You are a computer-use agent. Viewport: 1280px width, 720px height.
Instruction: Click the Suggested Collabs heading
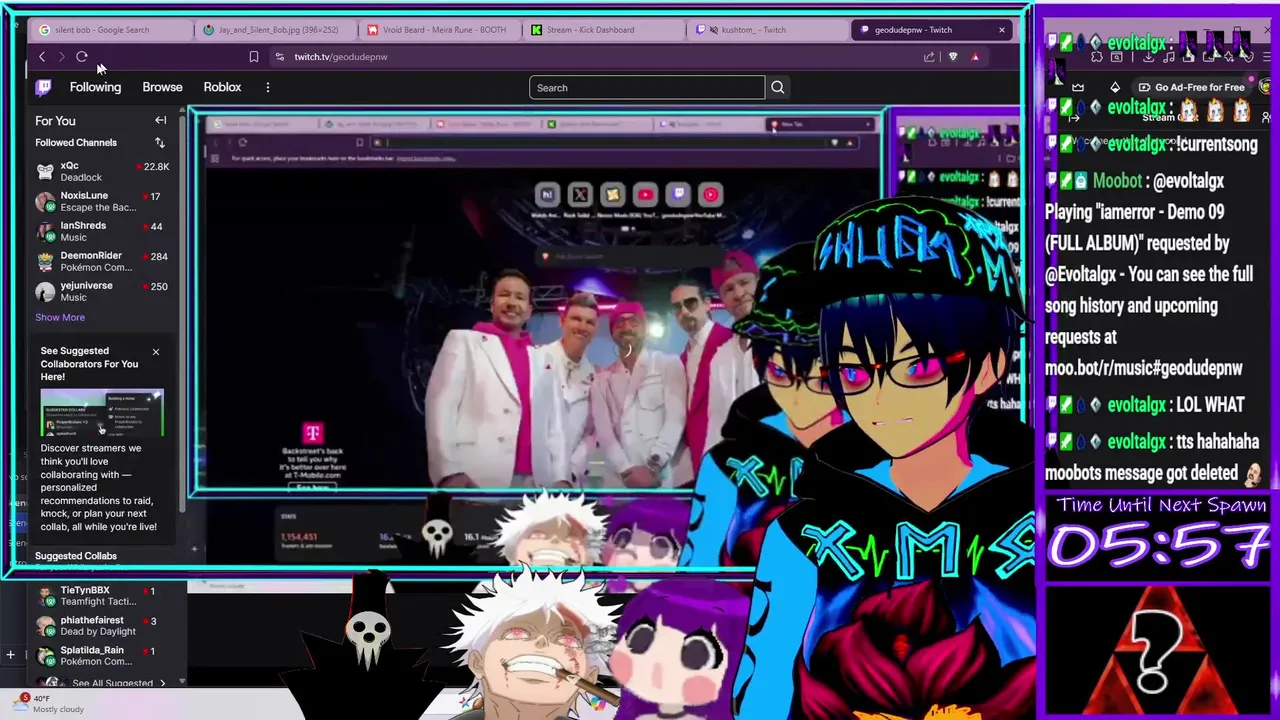[x=76, y=556]
